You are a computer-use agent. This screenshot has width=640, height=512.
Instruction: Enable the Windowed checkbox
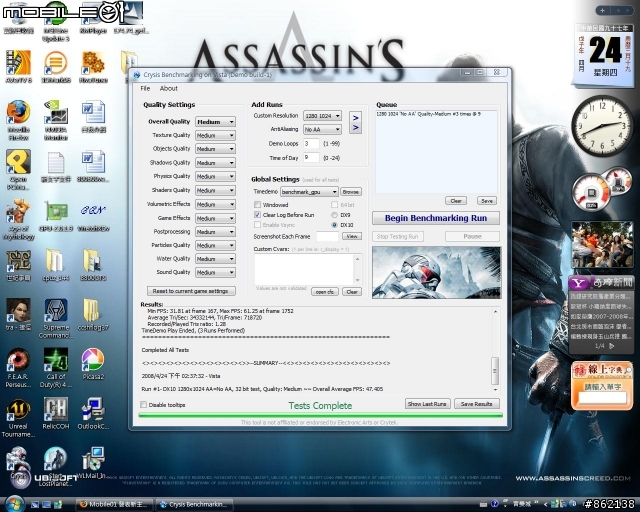pos(258,205)
